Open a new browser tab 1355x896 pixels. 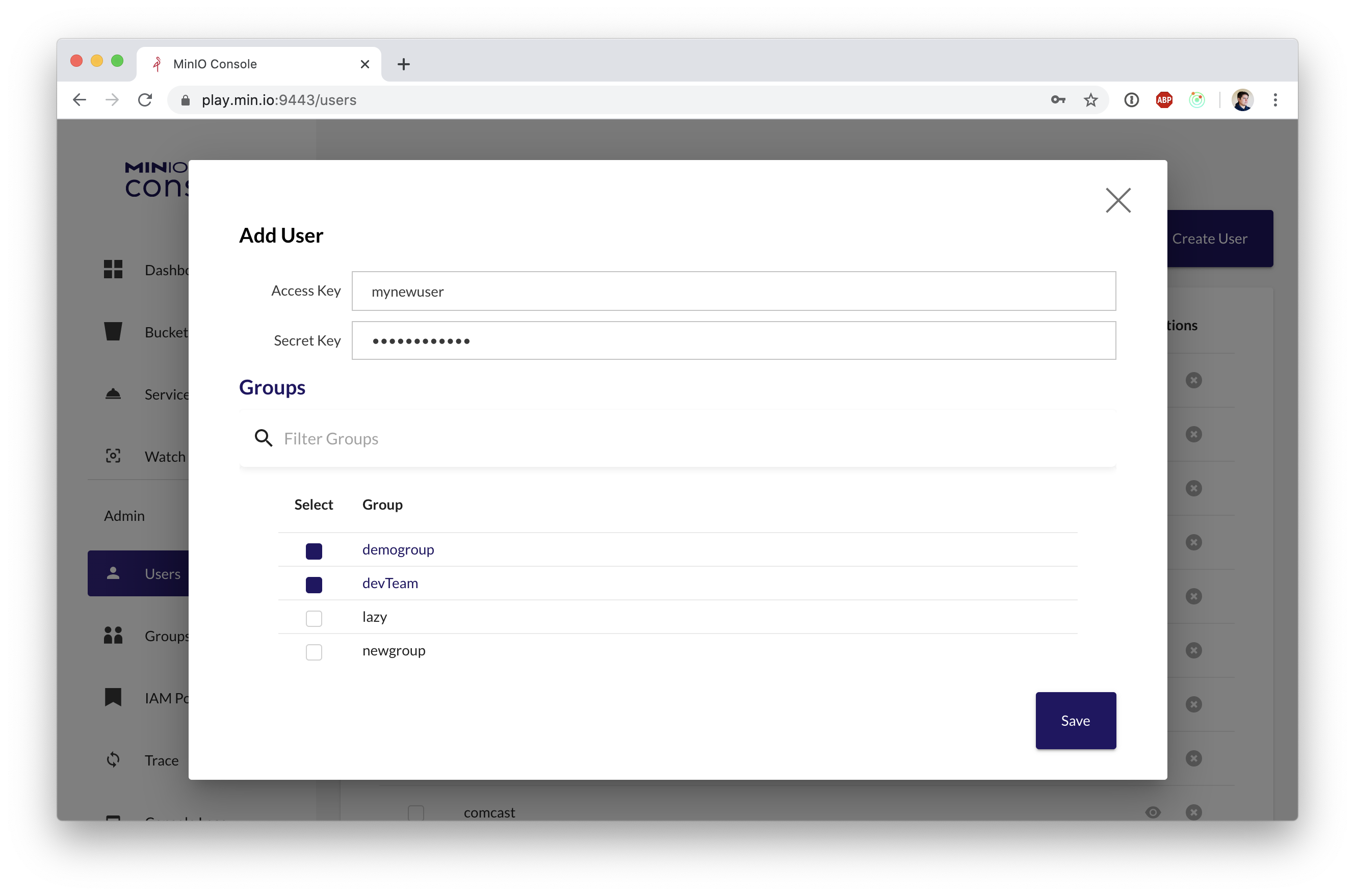tap(403, 64)
